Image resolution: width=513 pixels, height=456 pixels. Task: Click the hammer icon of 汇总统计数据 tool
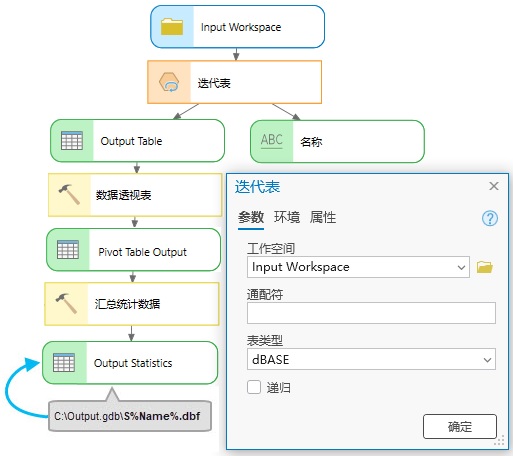coord(66,303)
